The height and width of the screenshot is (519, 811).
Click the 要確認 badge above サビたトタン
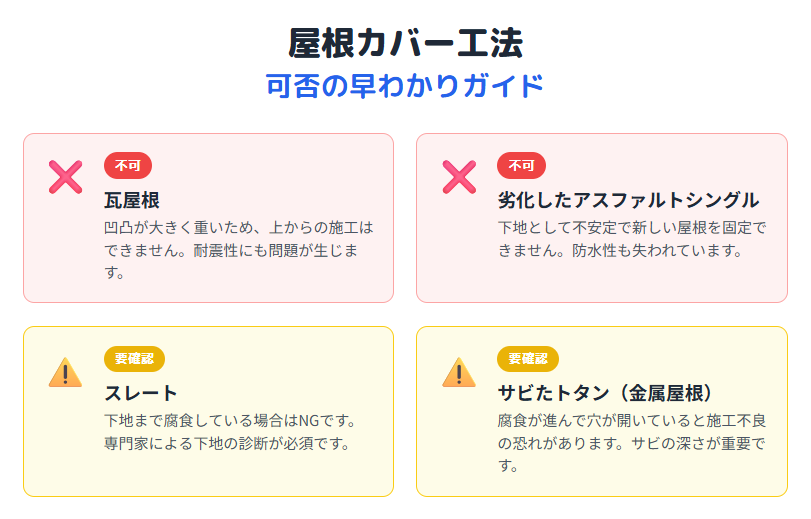pyautogui.click(x=528, y=359)
